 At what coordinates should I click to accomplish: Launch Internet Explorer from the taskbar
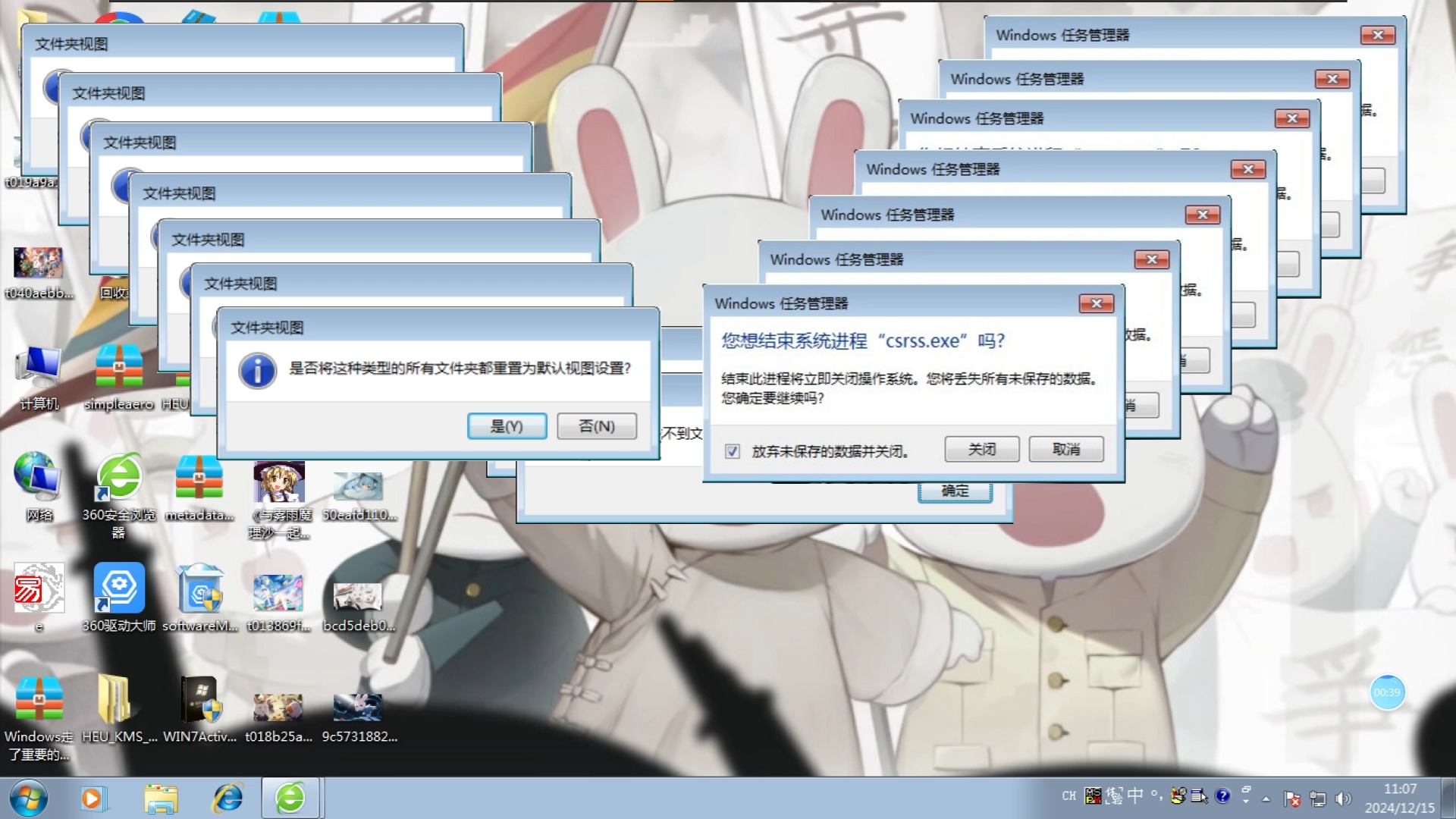(x=227, y=799)
